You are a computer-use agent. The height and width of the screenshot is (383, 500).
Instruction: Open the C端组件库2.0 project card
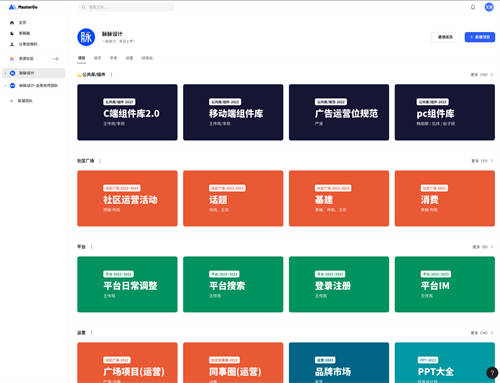(127, 112)
